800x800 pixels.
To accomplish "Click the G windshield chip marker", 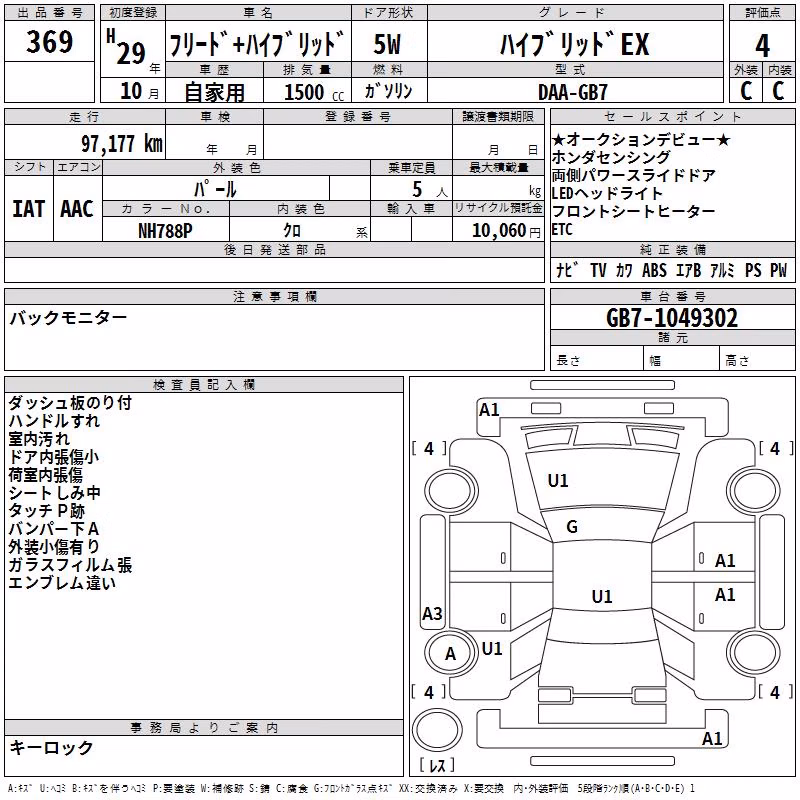I will (x=572, y=527).
